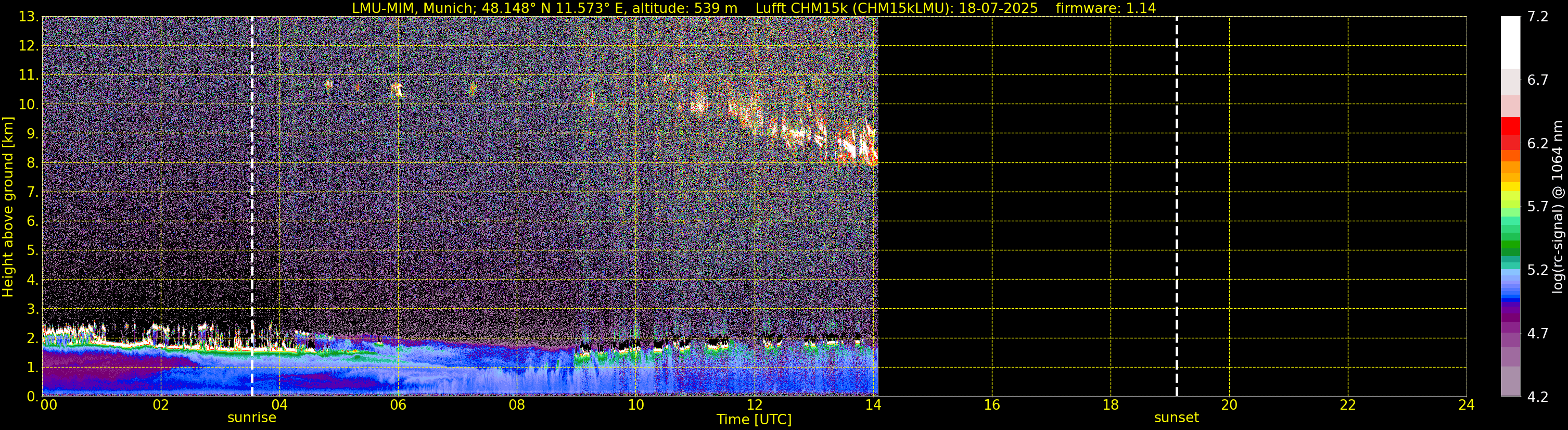Click the x-axis tick label '10'
This screenshot has height=430, width=1568.
[635, 405]
